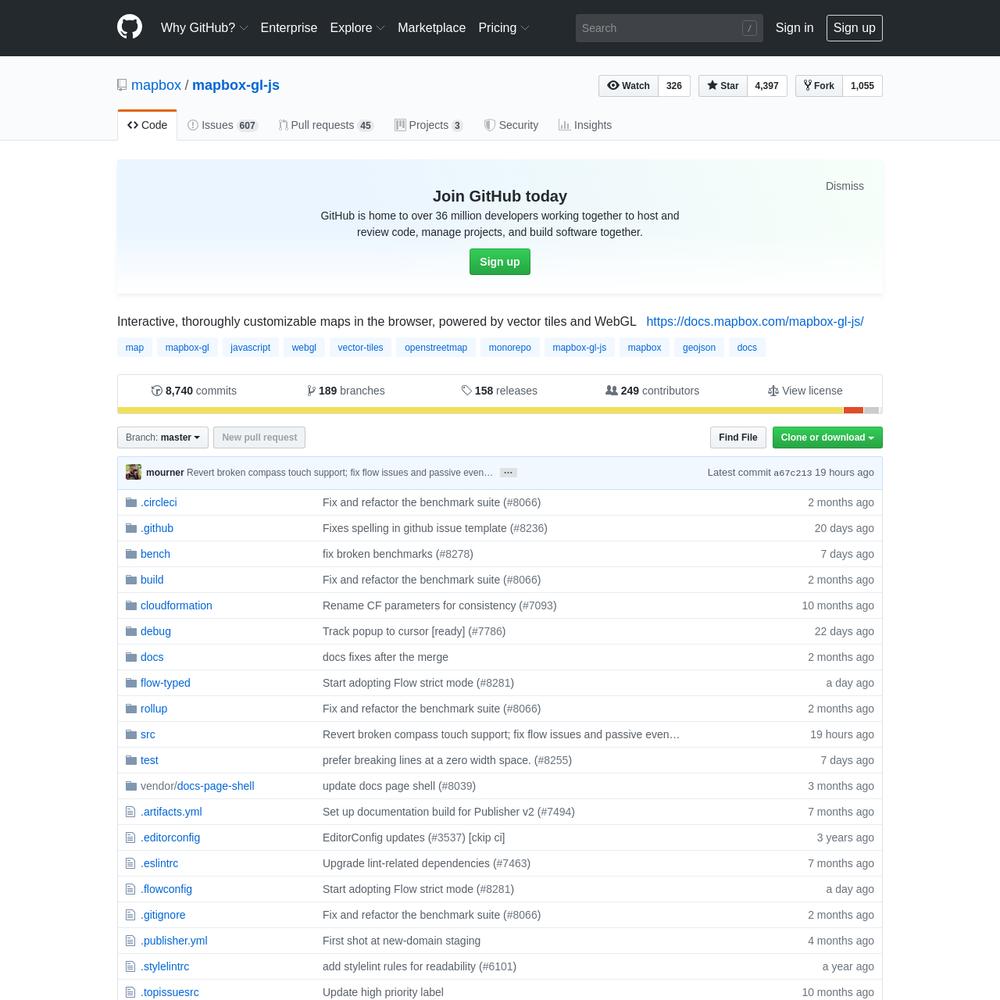Open the 326 watchers count

pos(674,85)
